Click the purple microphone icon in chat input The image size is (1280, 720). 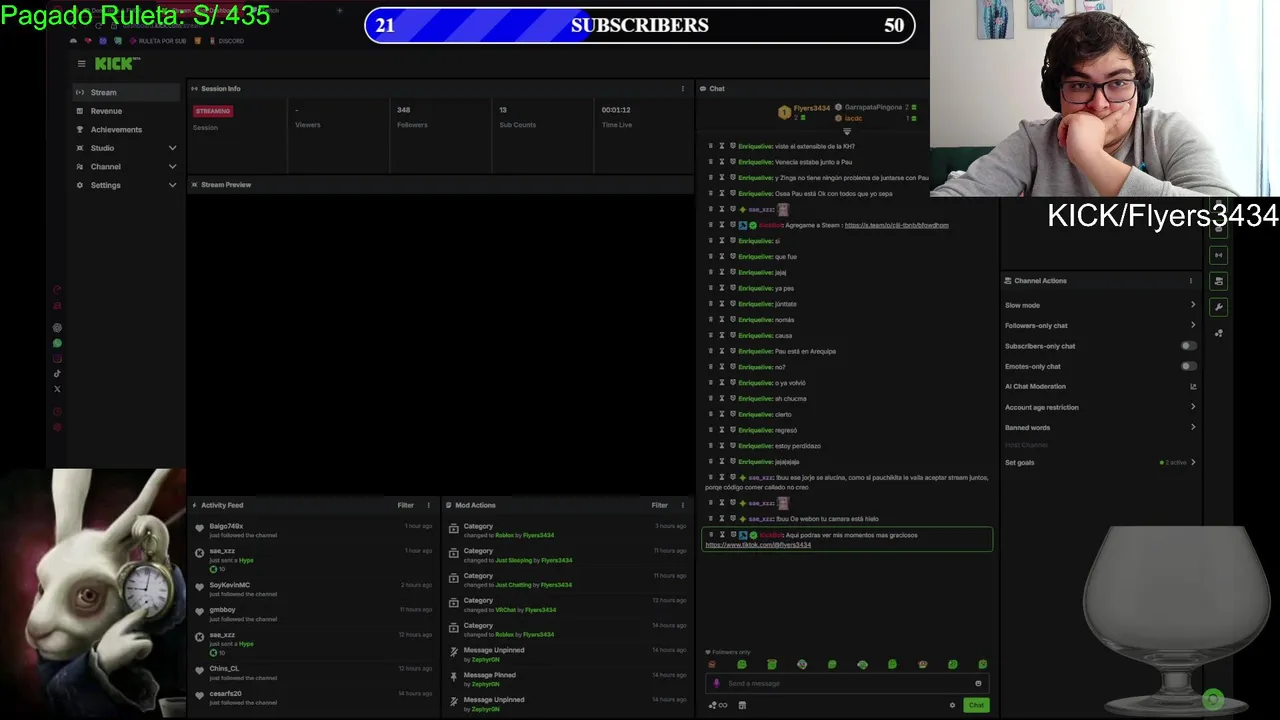coord(716,683)
